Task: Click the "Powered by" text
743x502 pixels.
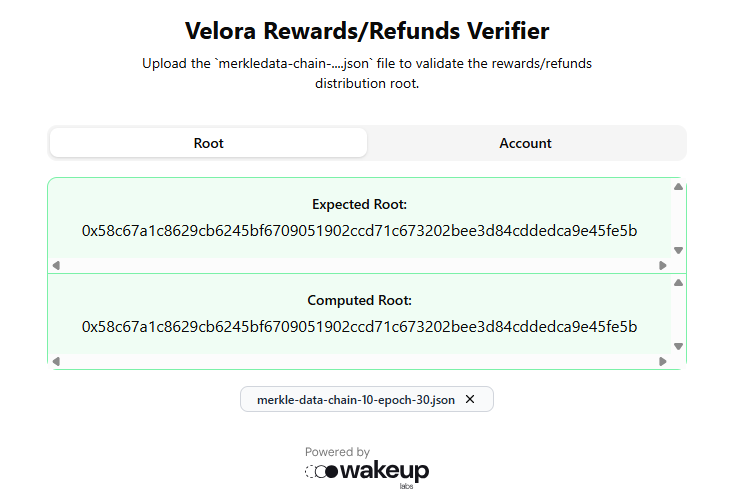Action: click(x=337, y=452)
